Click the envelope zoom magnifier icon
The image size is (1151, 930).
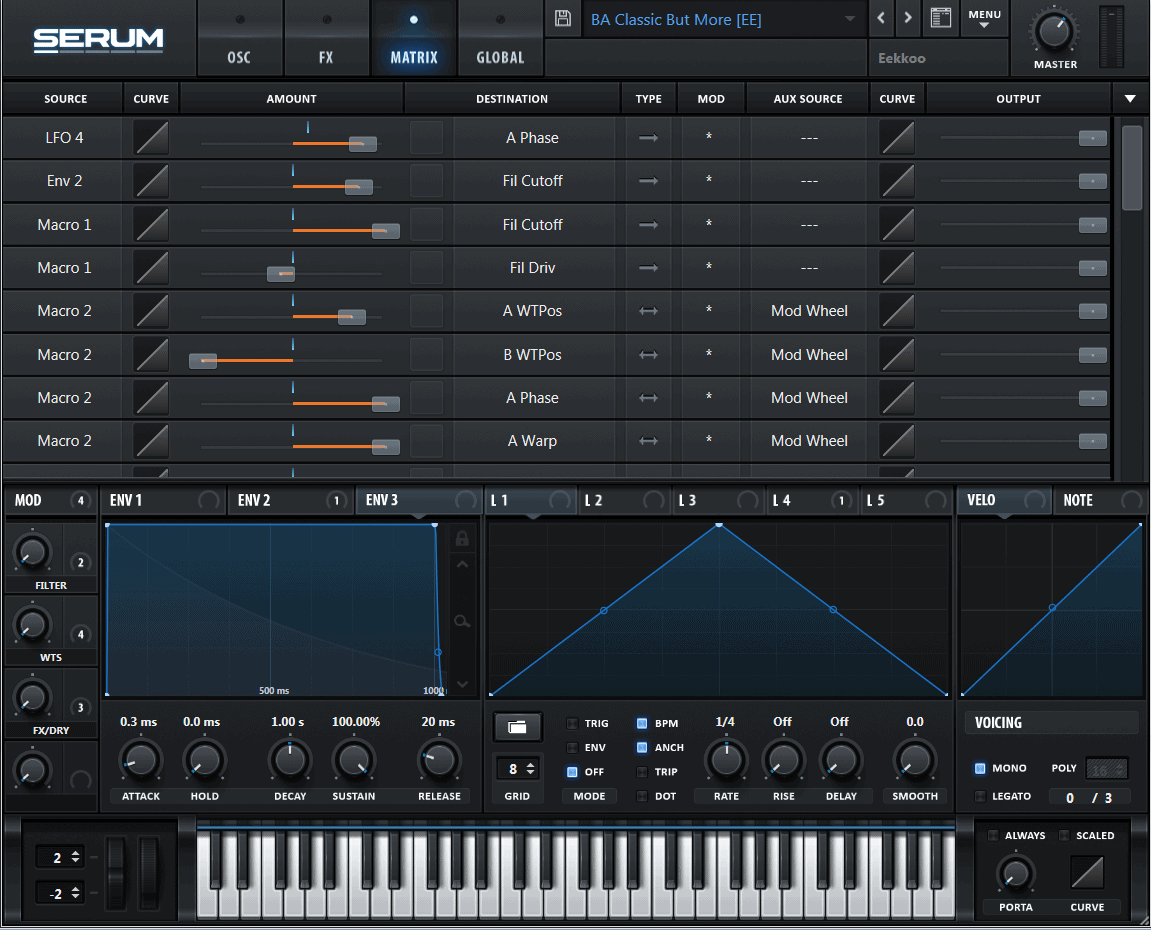462,622
